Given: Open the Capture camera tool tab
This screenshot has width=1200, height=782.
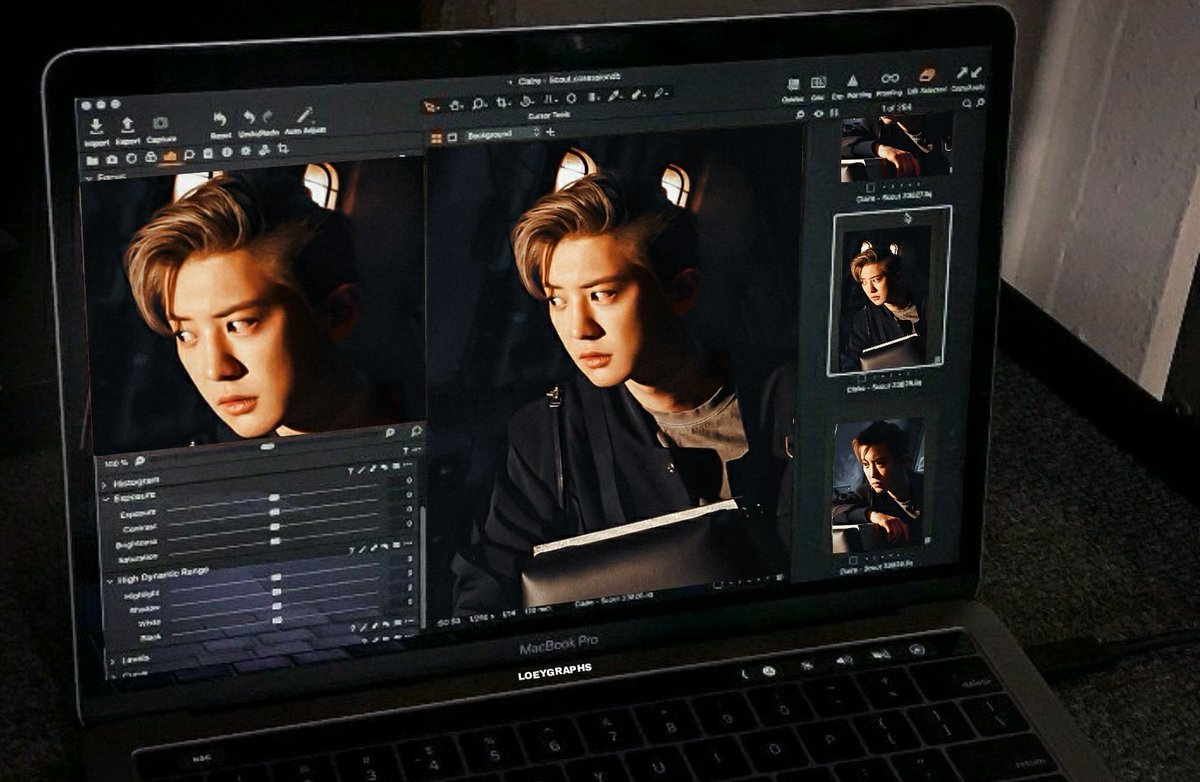Looking at the screenshot, I should pyautogui.click(x=112, y=159).
